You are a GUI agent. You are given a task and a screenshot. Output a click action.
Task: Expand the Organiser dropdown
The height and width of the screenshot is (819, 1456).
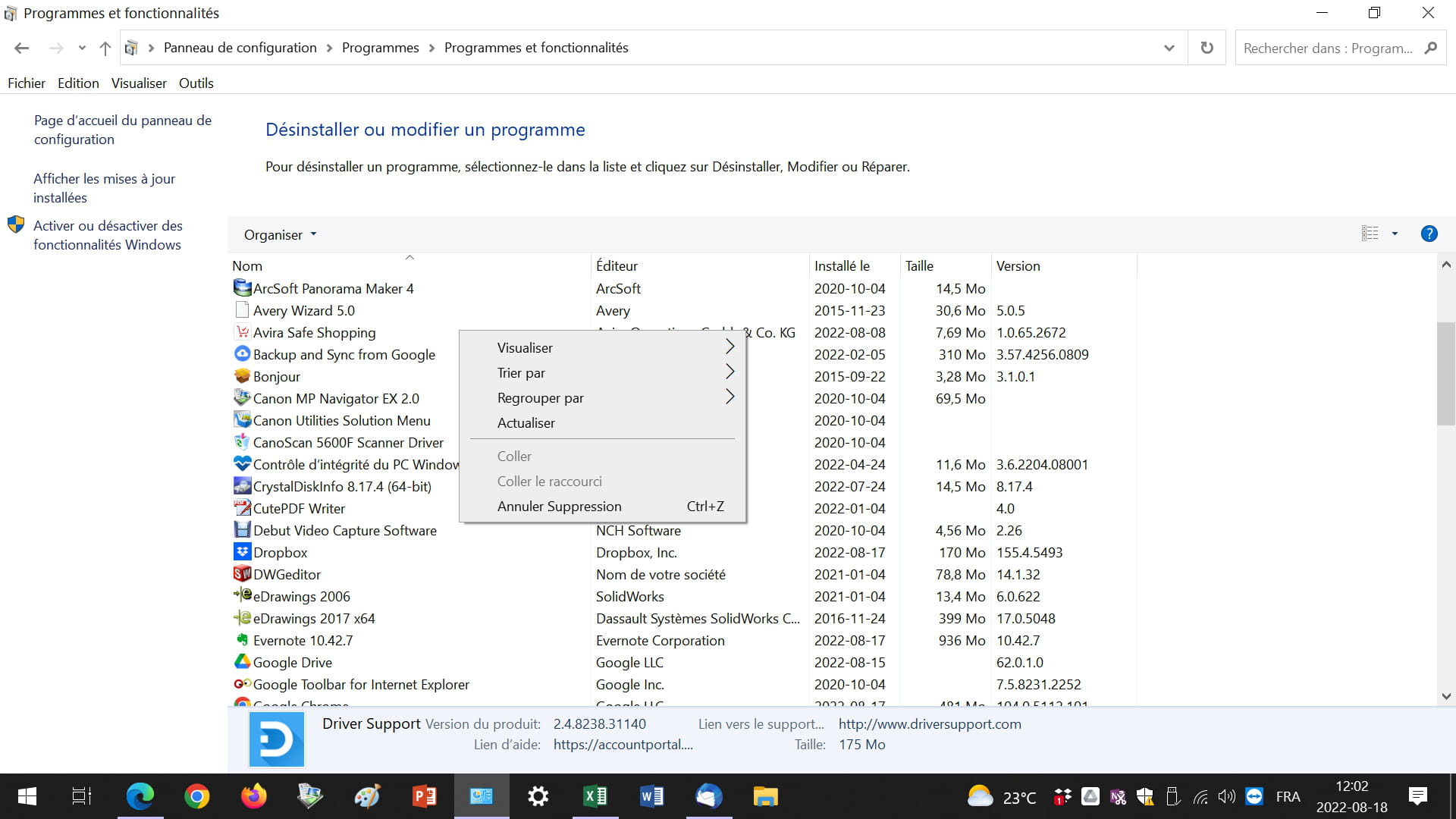(x=280, y=235)
